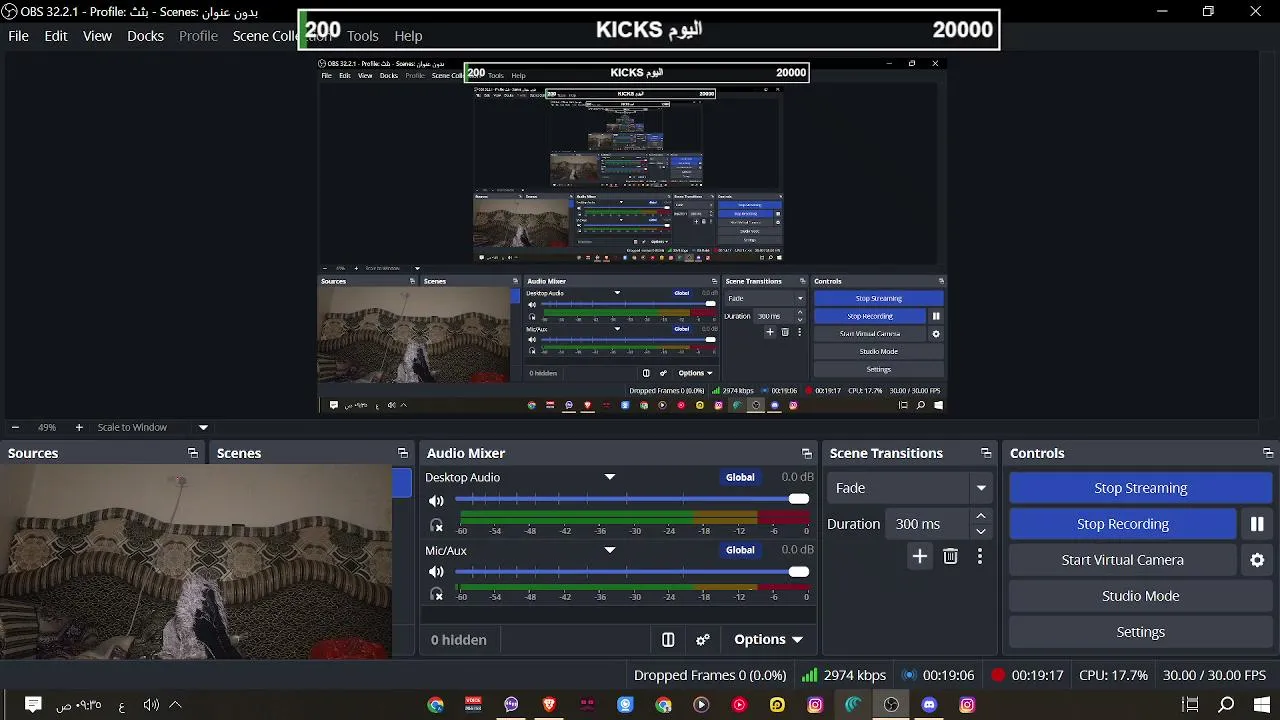Click the Desktop Audio volume slider
The height and width of the screenshot is (720, 1280).
[632, 499]
